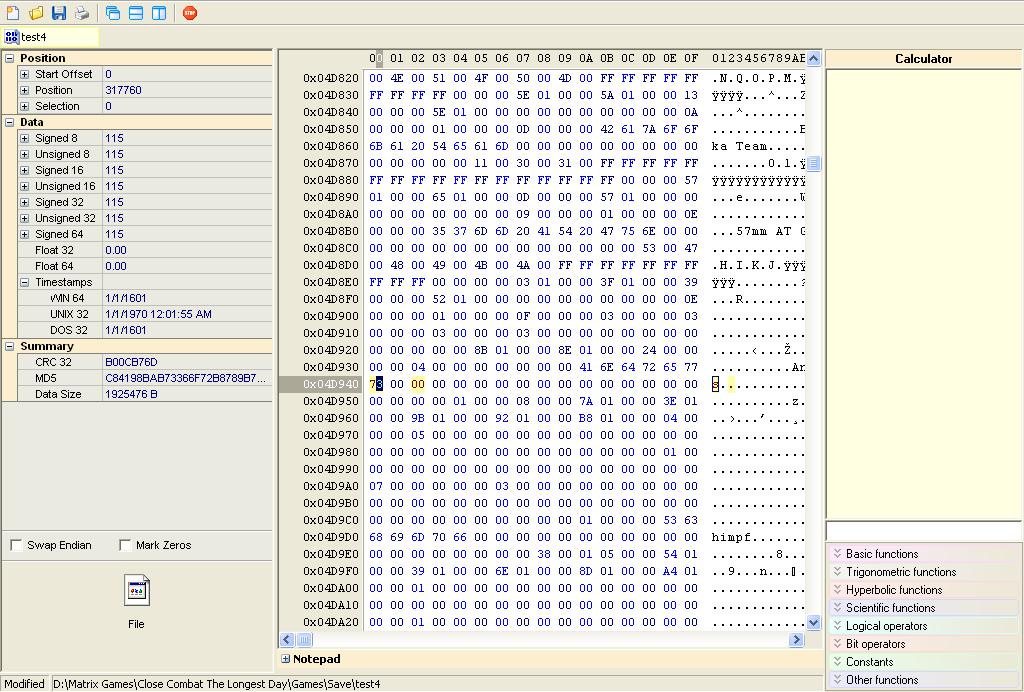The height and width of the screenshot is (692, 1024).
Task: Click the Float 32 value 0.00
Action: [116, 251]
